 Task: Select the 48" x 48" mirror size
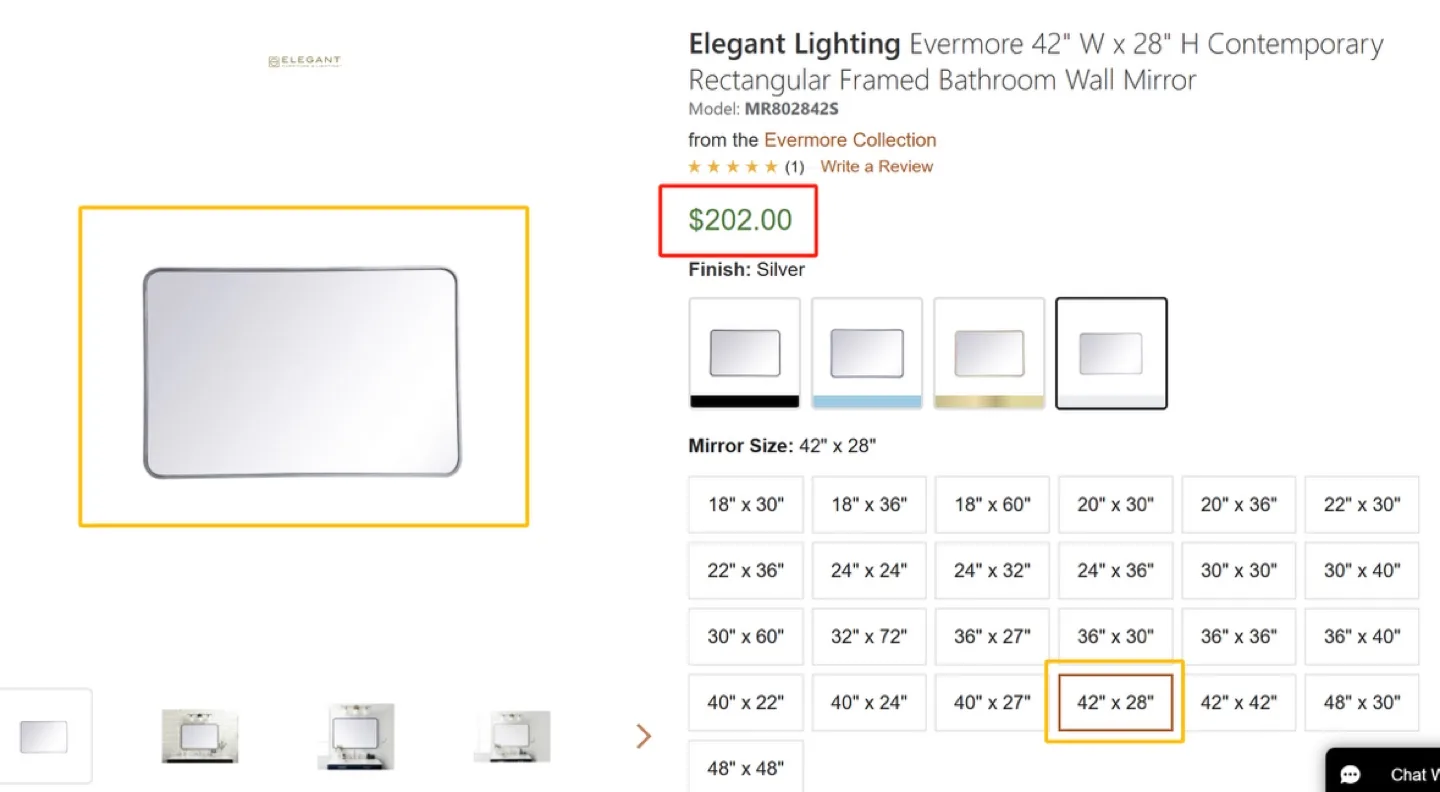pos(745,768)
